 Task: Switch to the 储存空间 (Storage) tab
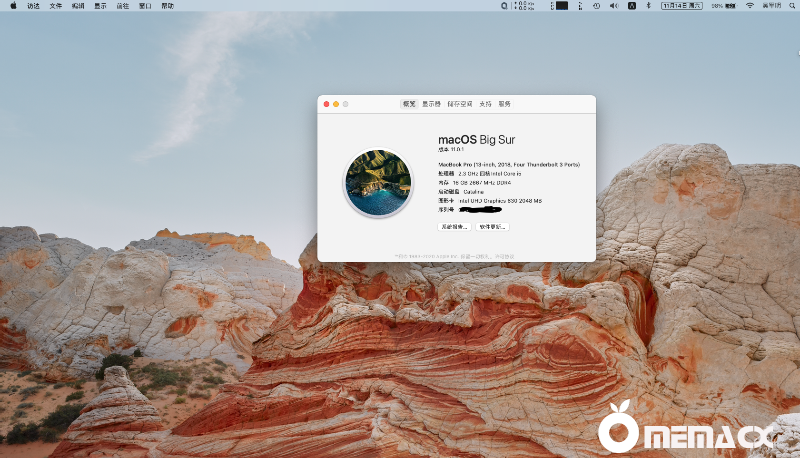coord(459,104)
